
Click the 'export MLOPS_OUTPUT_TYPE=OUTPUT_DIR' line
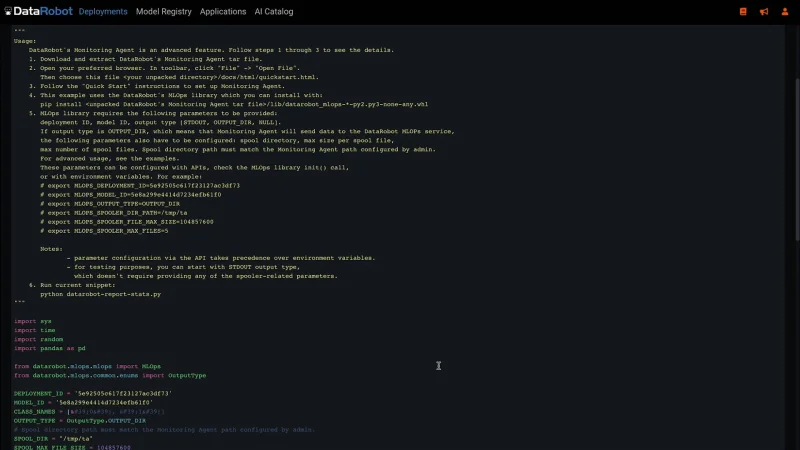[110, 204]
